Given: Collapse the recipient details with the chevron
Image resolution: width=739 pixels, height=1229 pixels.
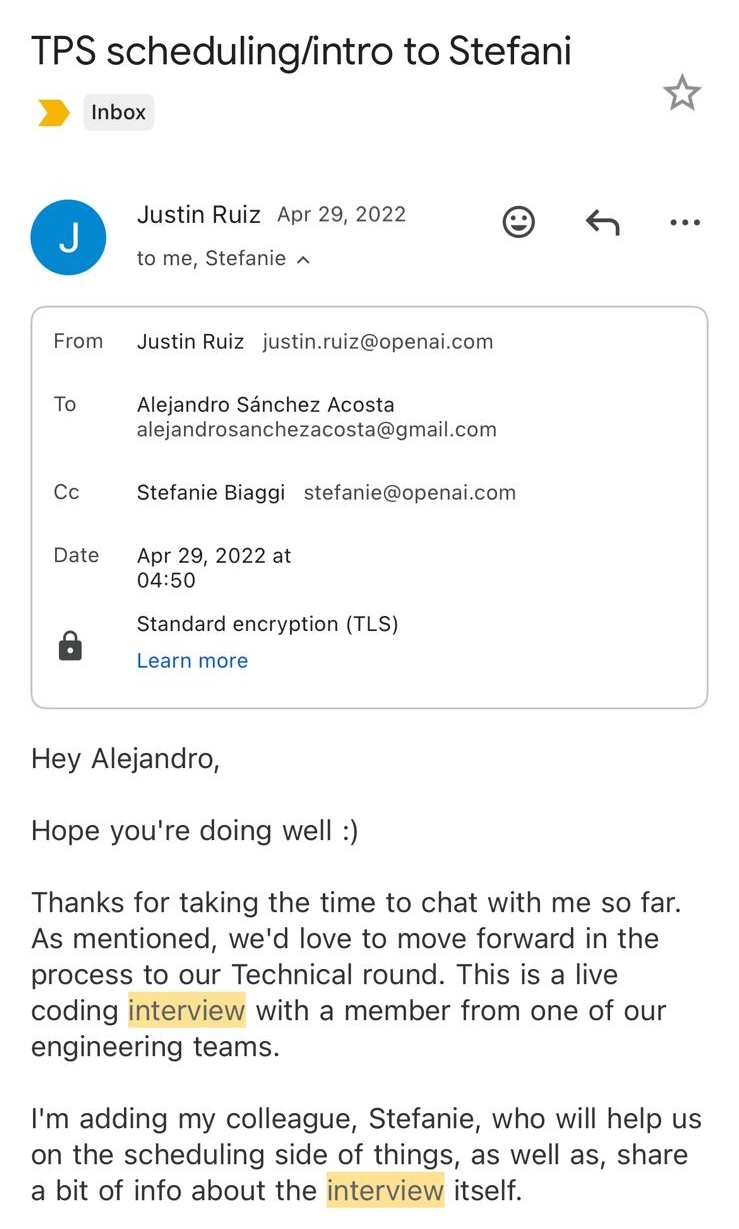Looking at the screenshot, I should [303, 258].
